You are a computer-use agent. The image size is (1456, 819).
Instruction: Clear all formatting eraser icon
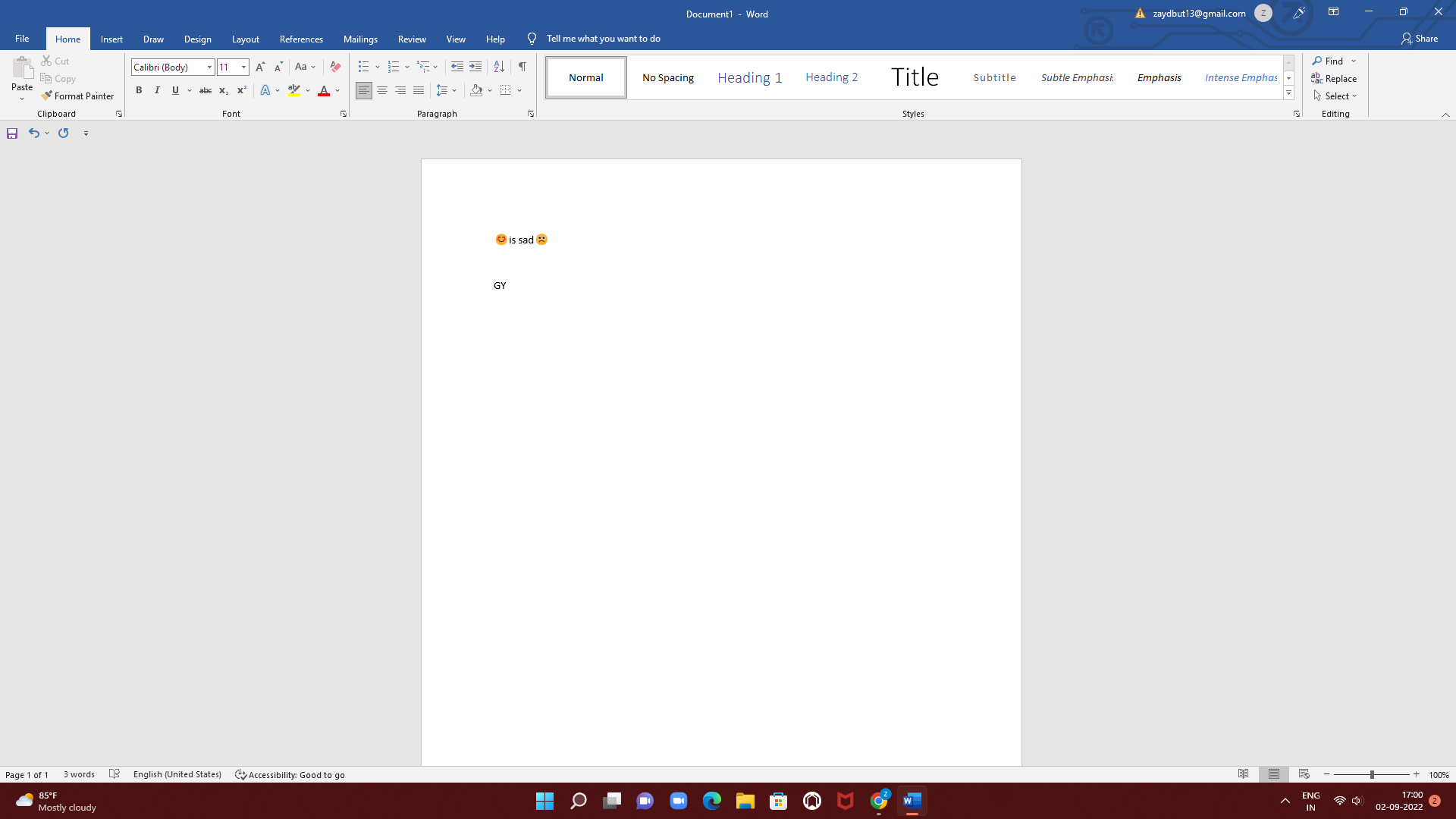pyautogui.click(x=335, y=67)
